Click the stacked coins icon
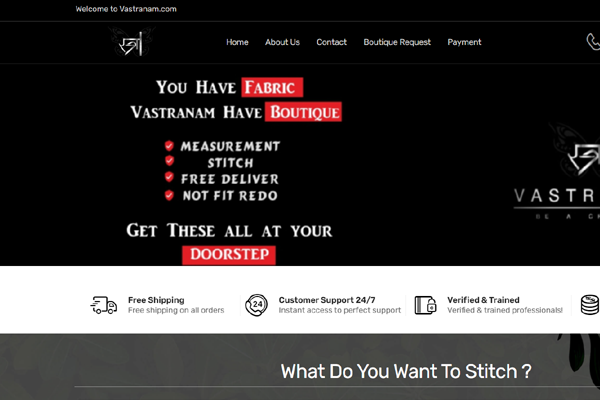Image resolution: width=600 pixels, height=400 pixels. pyautogui.click(x=590, y=305)
